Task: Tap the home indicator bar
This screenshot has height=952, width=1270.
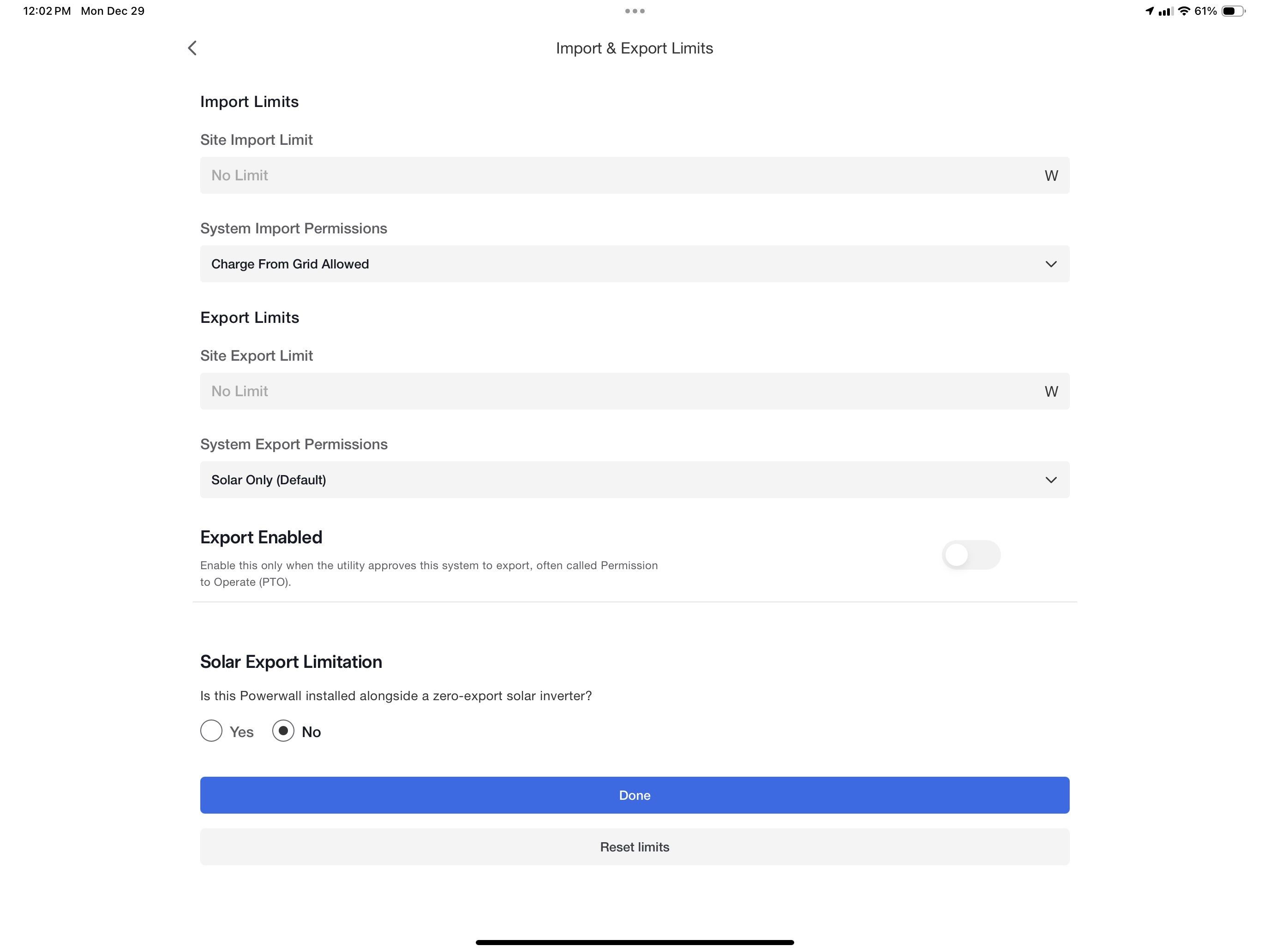Action: 635,942
